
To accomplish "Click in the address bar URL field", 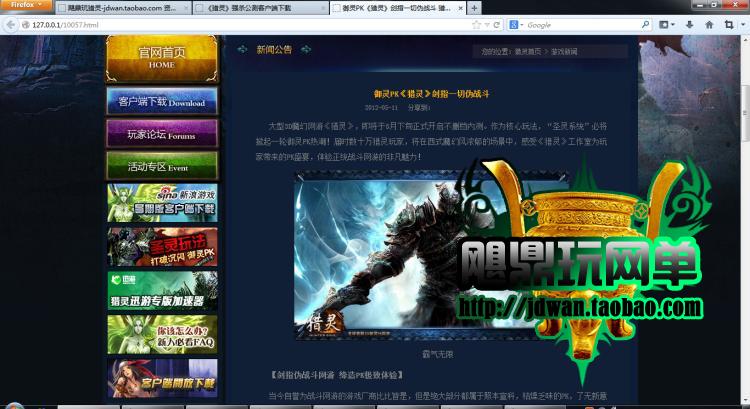I will click(250, 24).
